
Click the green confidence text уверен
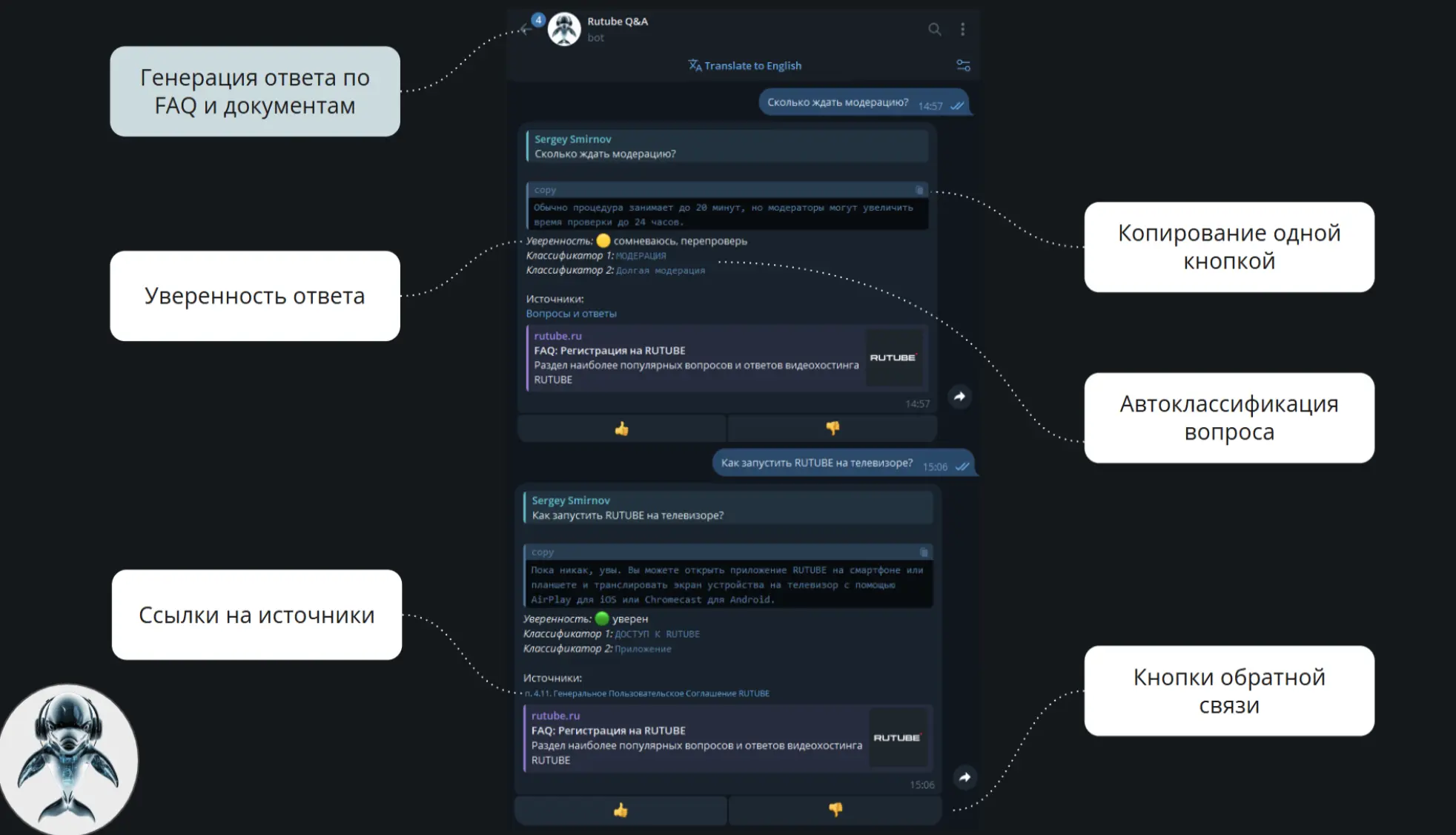coord(629,619)
